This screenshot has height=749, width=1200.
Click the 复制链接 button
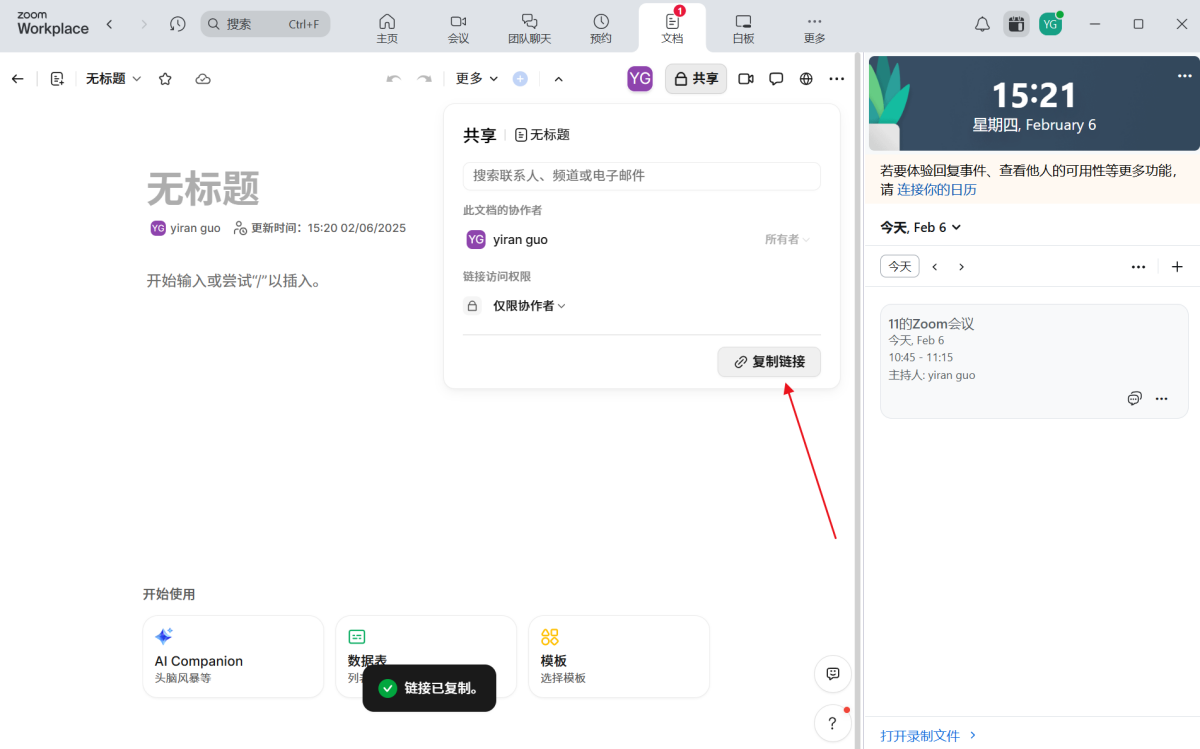(769, 362)
